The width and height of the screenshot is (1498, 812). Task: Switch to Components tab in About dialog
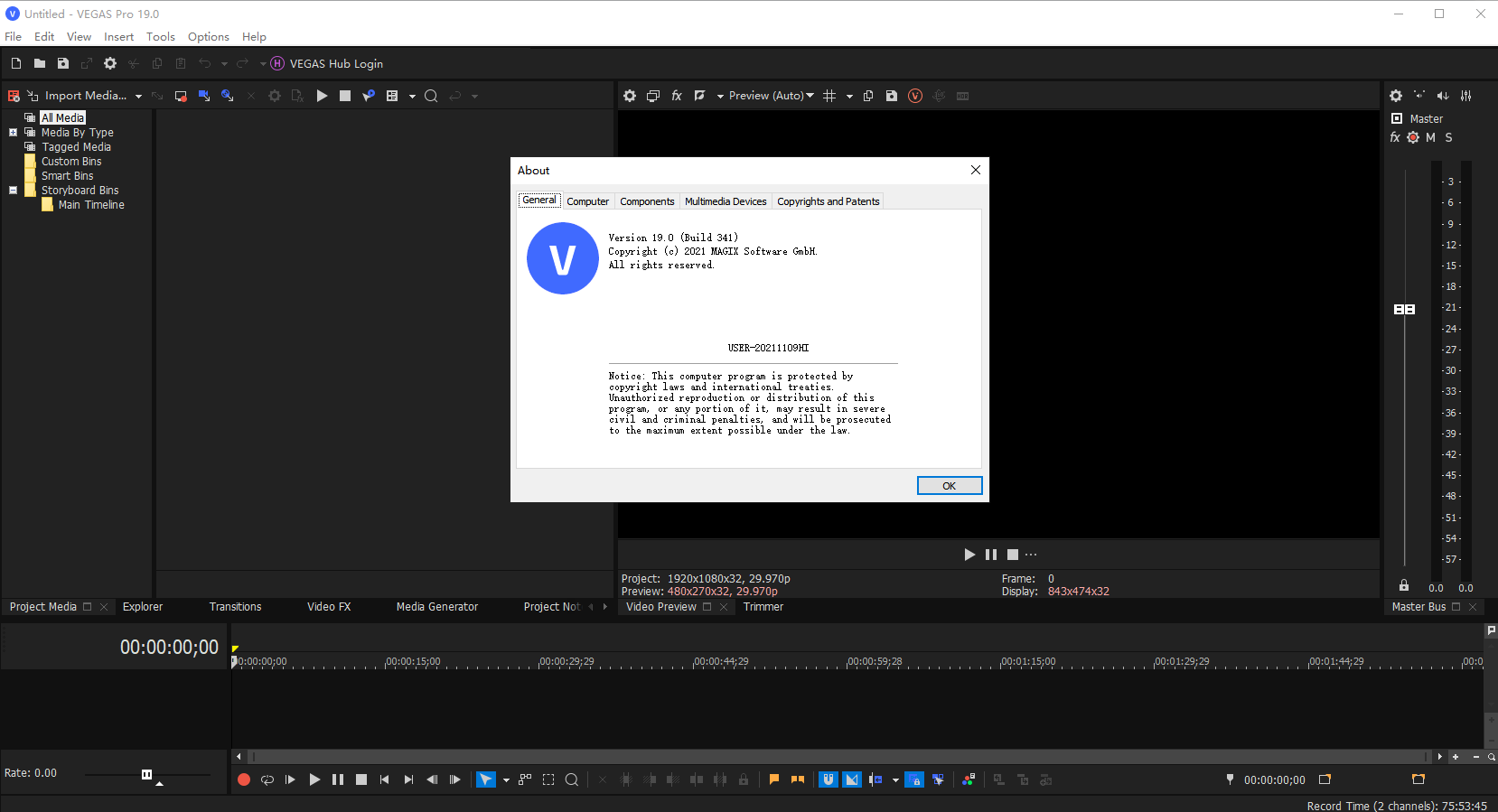(x=647, y=201)
